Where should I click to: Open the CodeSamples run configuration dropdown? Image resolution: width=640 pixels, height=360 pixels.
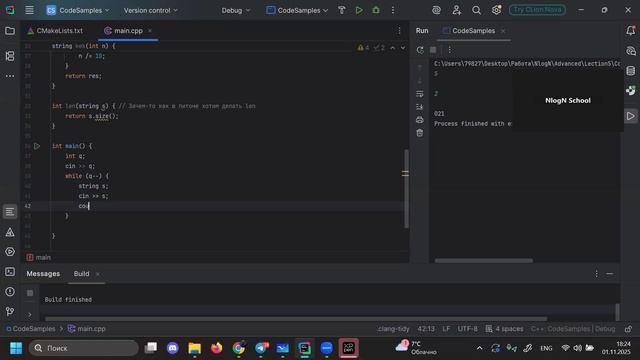pyautogui.click(x=297, y=10)
